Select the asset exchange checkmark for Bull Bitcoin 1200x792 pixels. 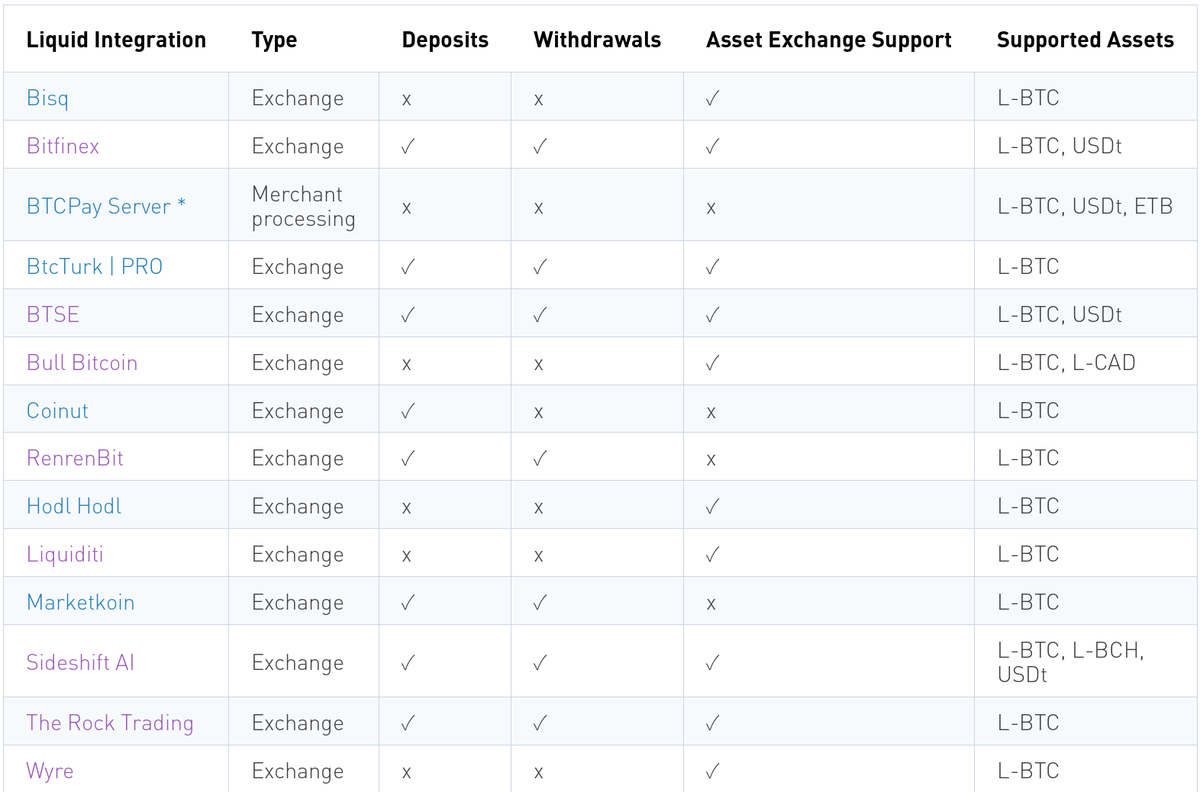(x=711, y=362)
